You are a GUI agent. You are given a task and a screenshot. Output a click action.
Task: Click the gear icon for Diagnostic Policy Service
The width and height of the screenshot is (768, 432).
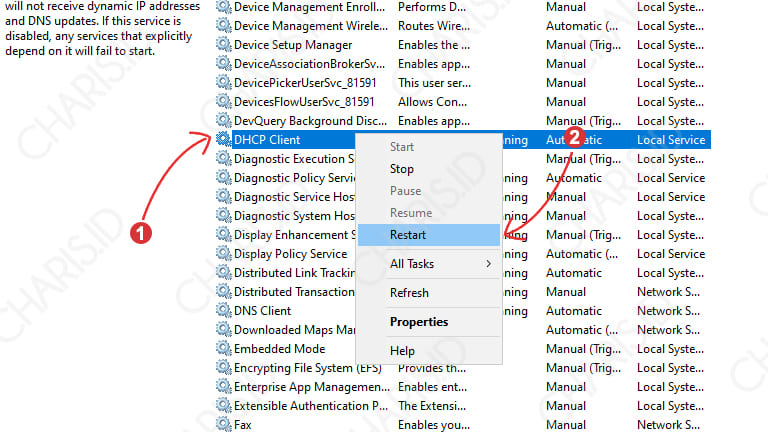click(224, 178)
